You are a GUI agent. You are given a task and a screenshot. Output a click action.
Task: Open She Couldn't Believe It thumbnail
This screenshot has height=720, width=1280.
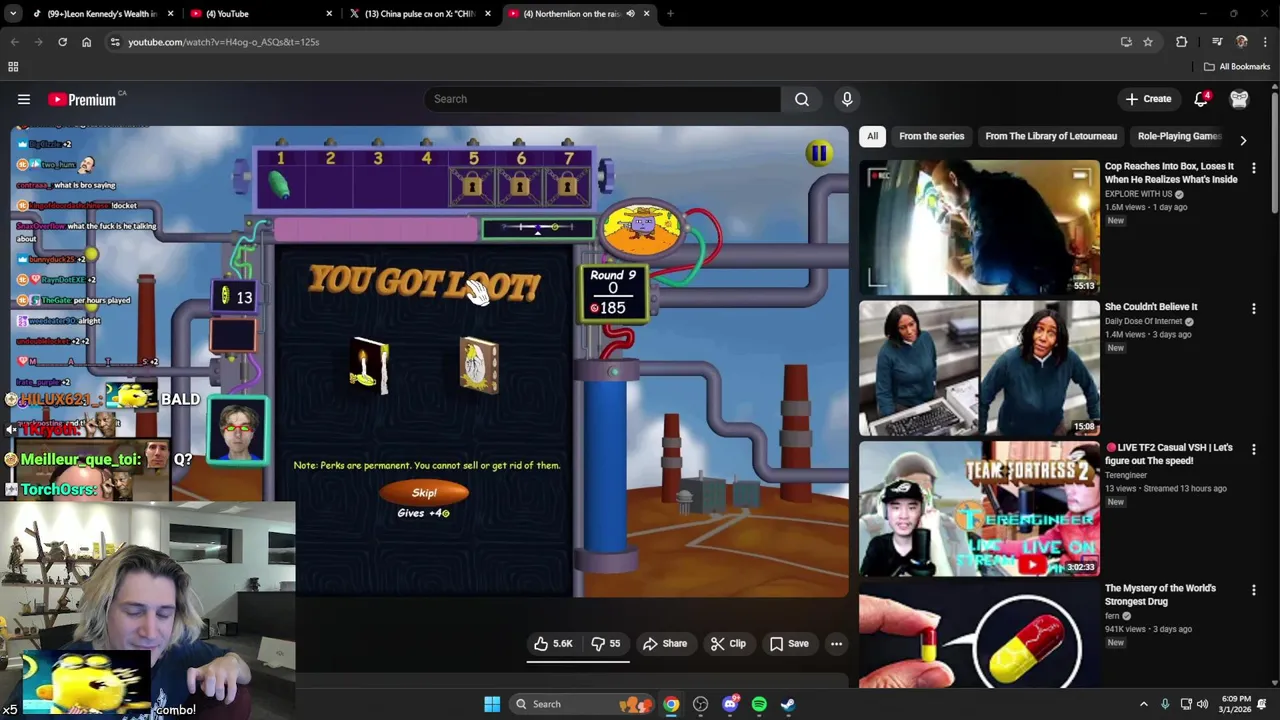click(979, 368)
